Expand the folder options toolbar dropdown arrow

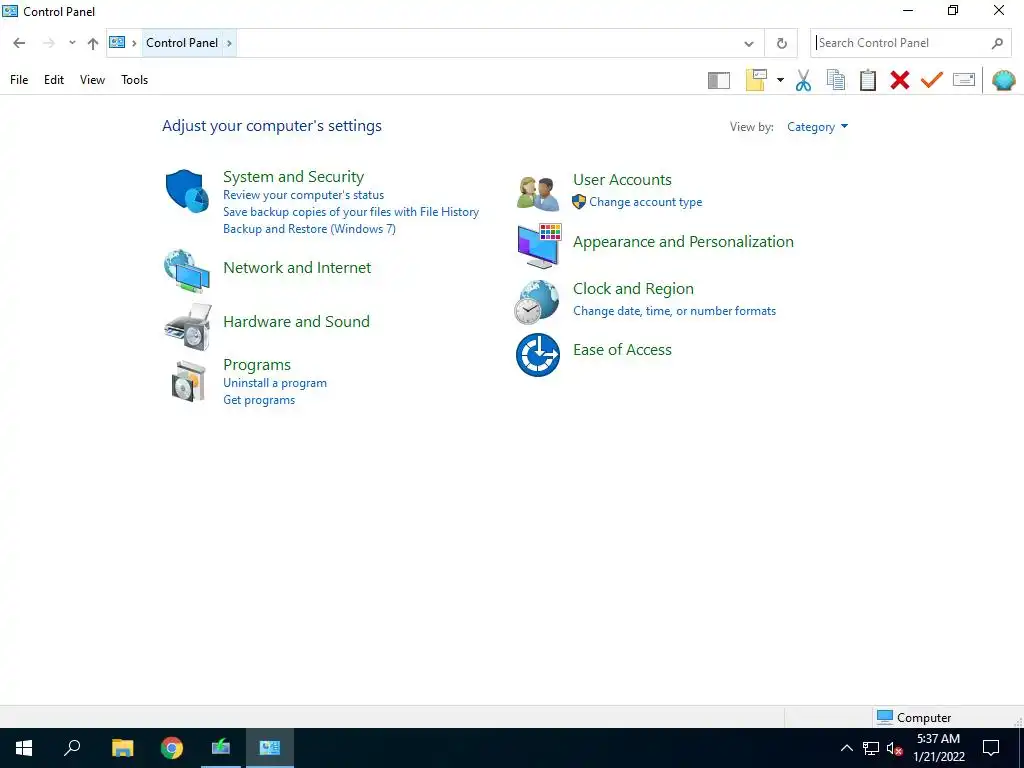point(780,80)
